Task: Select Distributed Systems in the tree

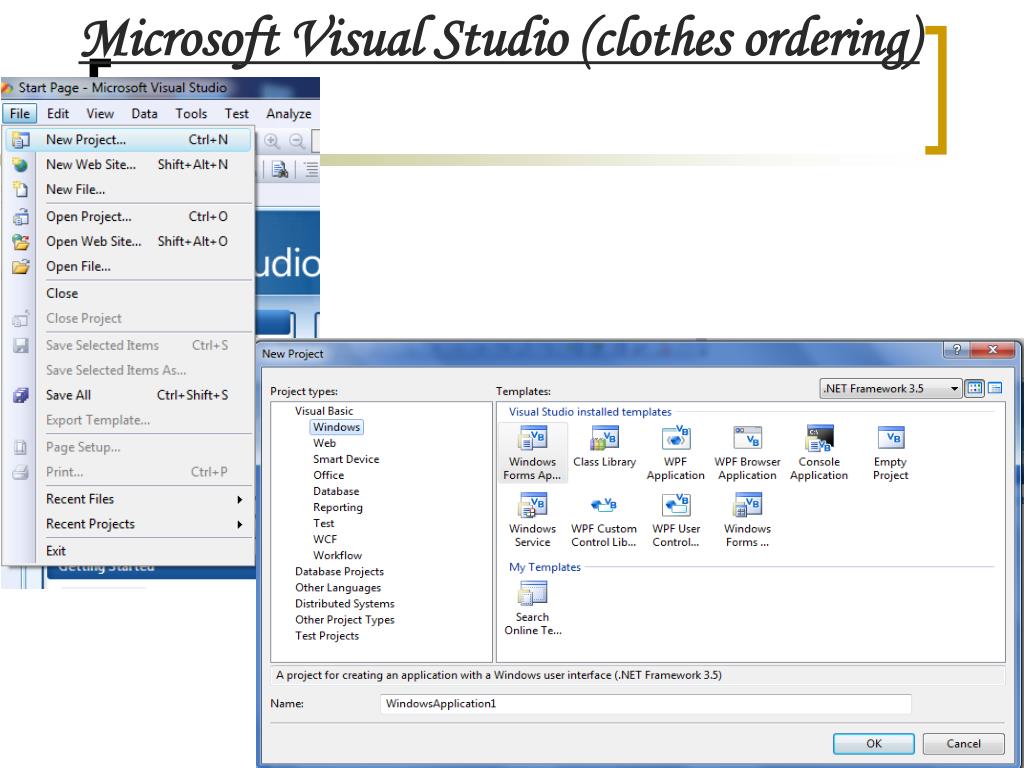Action: tap(345, 603)
